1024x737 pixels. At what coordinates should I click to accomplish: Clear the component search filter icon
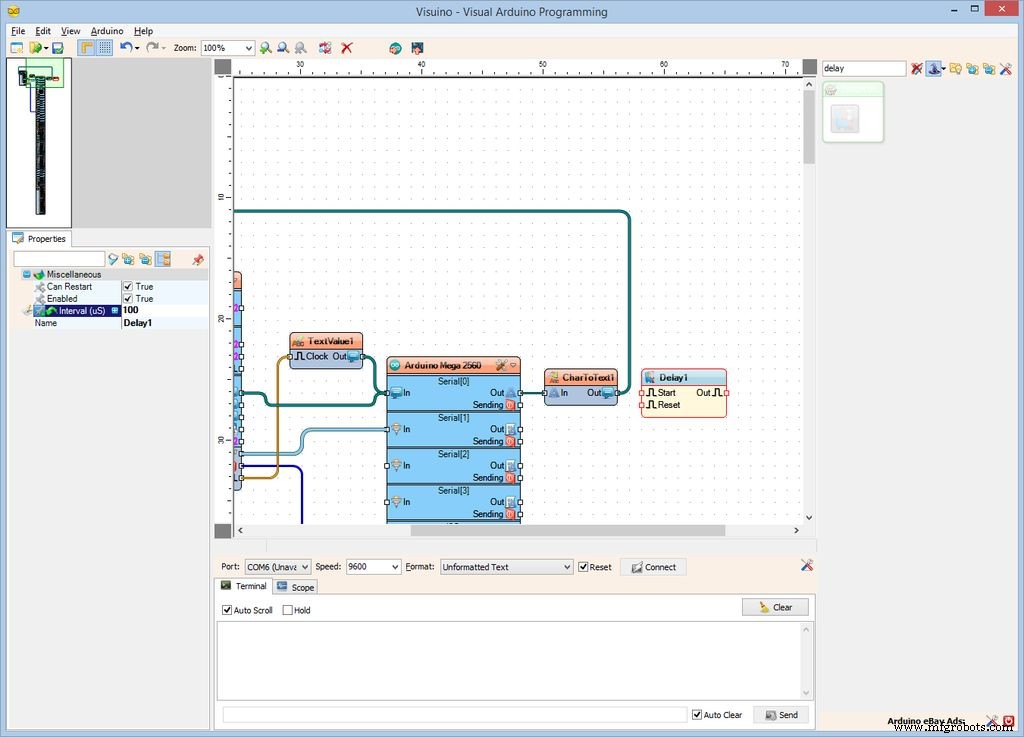click(917, 69)
